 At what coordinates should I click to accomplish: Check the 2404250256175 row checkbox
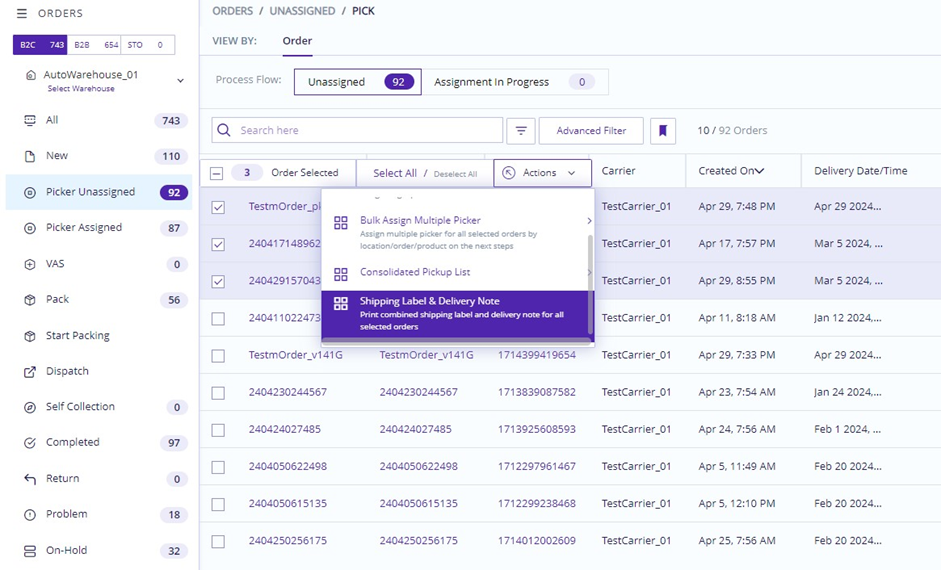pyautogui.click(x=218, y=542)
